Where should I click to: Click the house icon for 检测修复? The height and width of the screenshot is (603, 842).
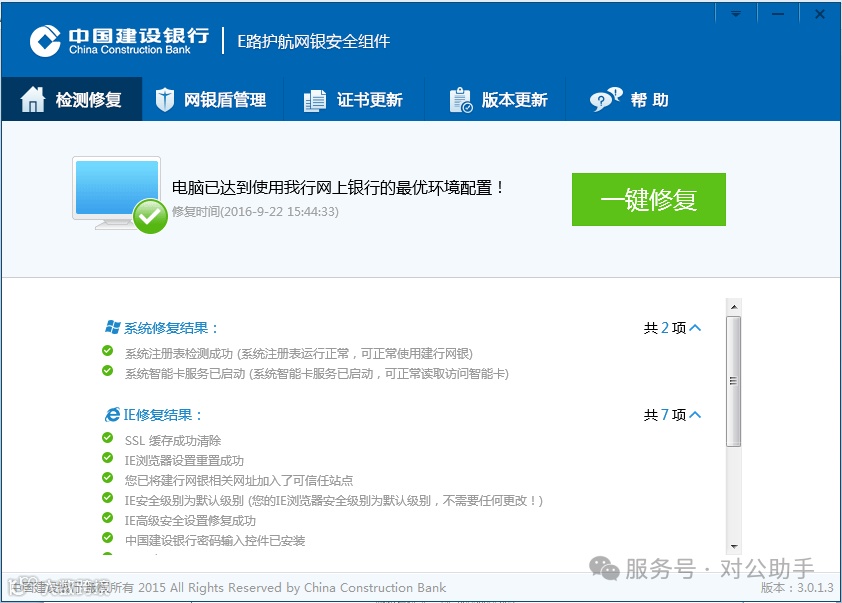point(33,99)
